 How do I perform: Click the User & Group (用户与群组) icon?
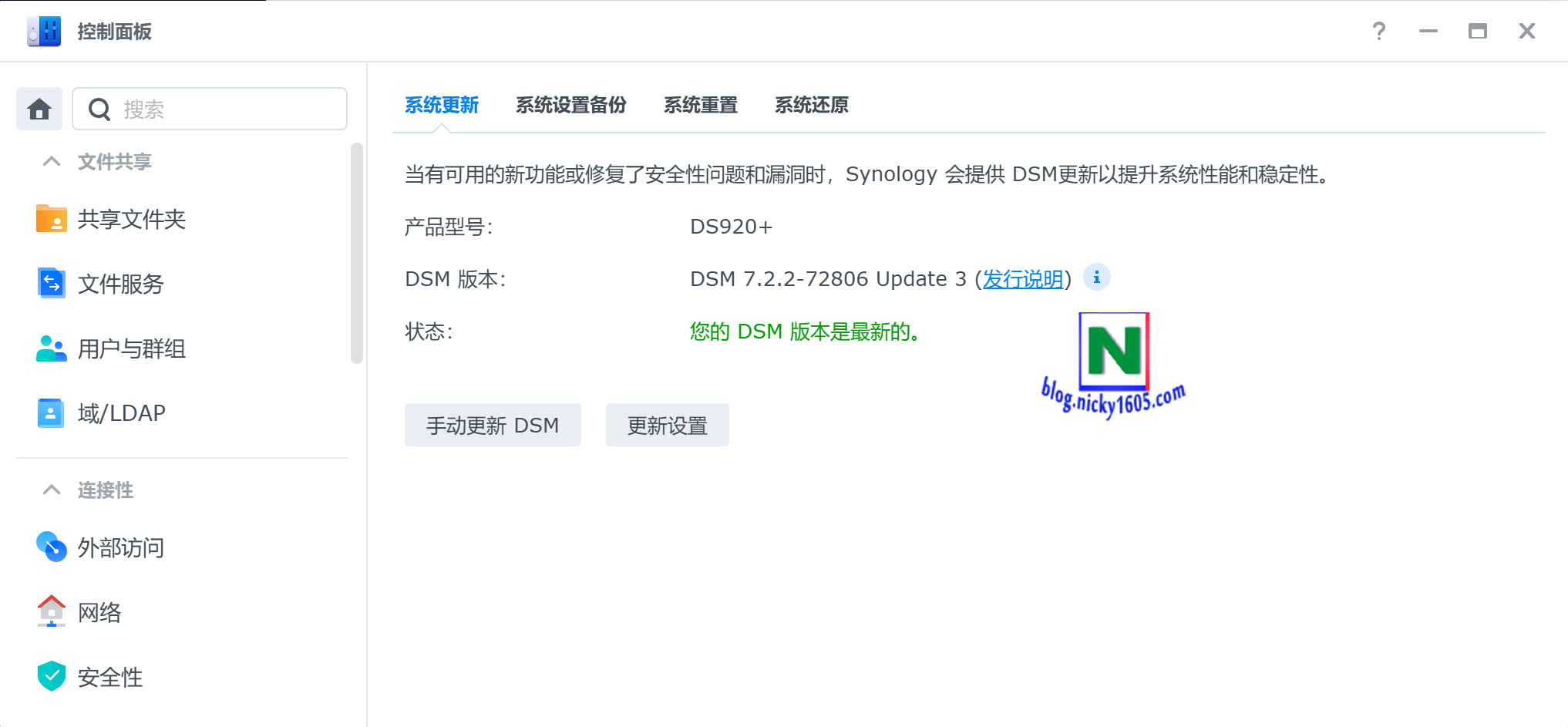point(52,348)
